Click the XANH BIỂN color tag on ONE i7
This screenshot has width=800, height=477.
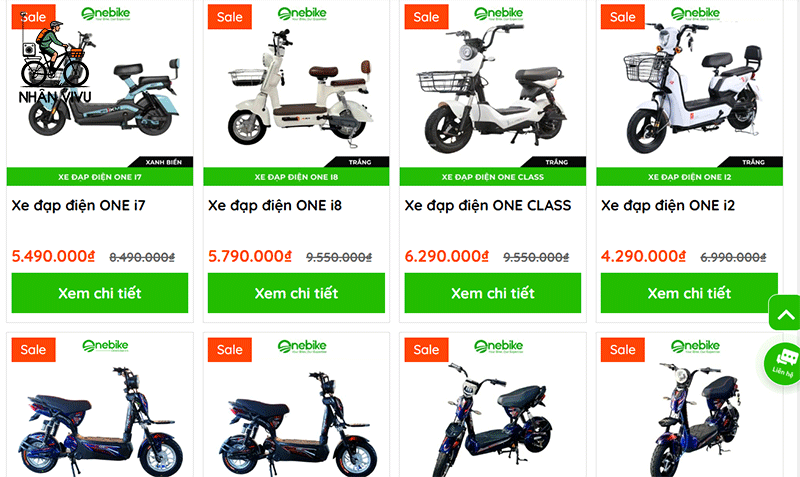(x=163, y=162)
